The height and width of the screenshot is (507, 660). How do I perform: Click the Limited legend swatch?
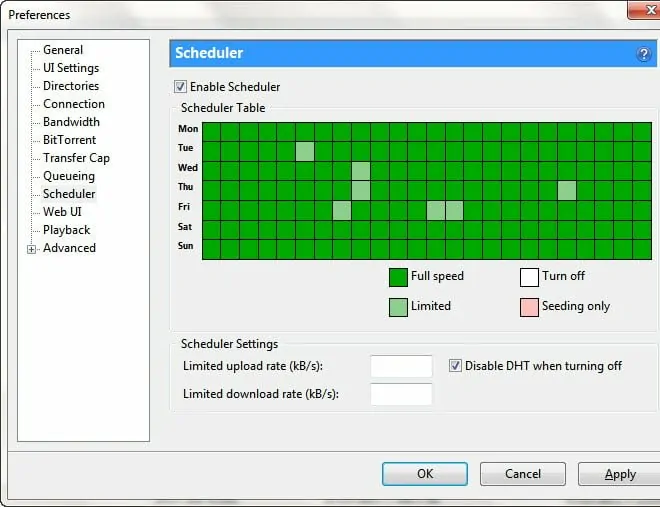coord(398,307)
